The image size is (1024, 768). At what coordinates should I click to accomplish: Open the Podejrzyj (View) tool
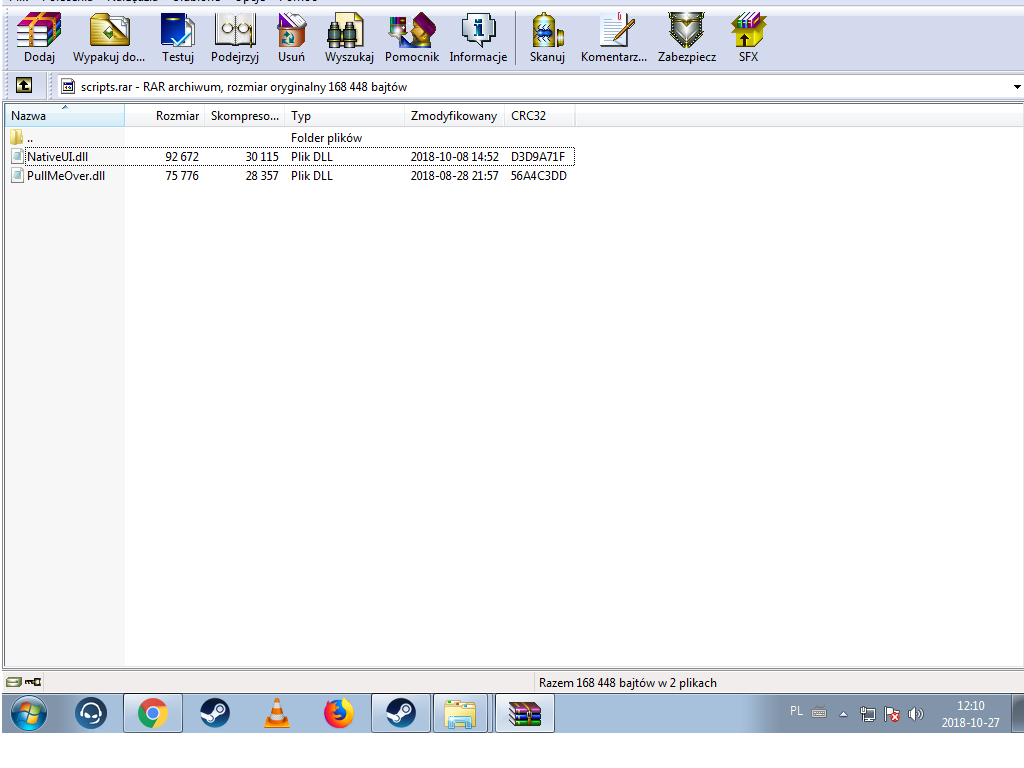pos(234,38)
